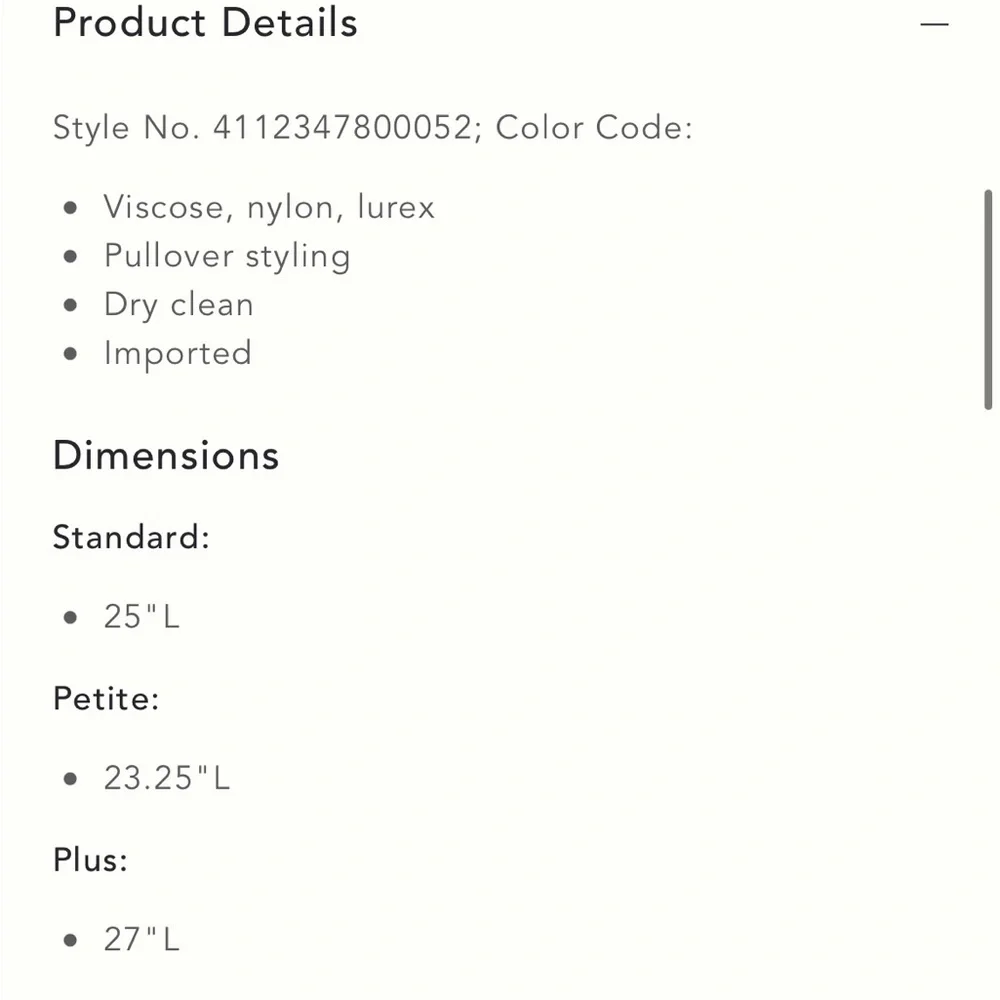Click the Pullover styling list item
The image size is (1000, 1000).
(227, 256)
